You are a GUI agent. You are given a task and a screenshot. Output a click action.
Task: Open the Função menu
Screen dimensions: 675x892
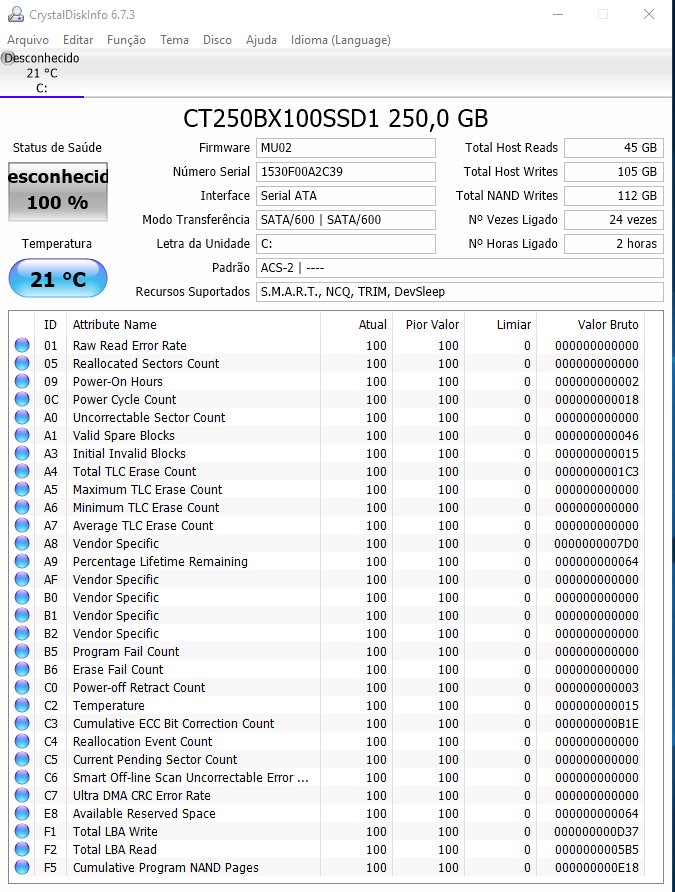click(x=126, y=40)
